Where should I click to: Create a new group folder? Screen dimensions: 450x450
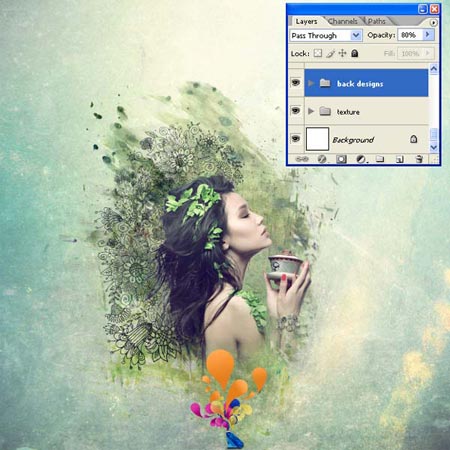[x=380, y=159]
